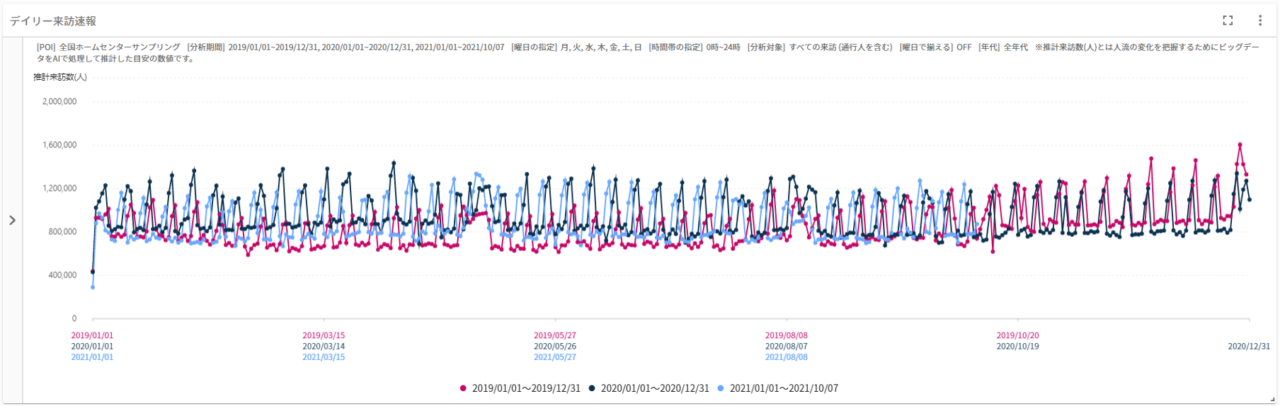The image size is (1280, 406).
Task: Toggle the 2020/01/01～2020/12/31 legend series
Action: (x=653, y=387)
